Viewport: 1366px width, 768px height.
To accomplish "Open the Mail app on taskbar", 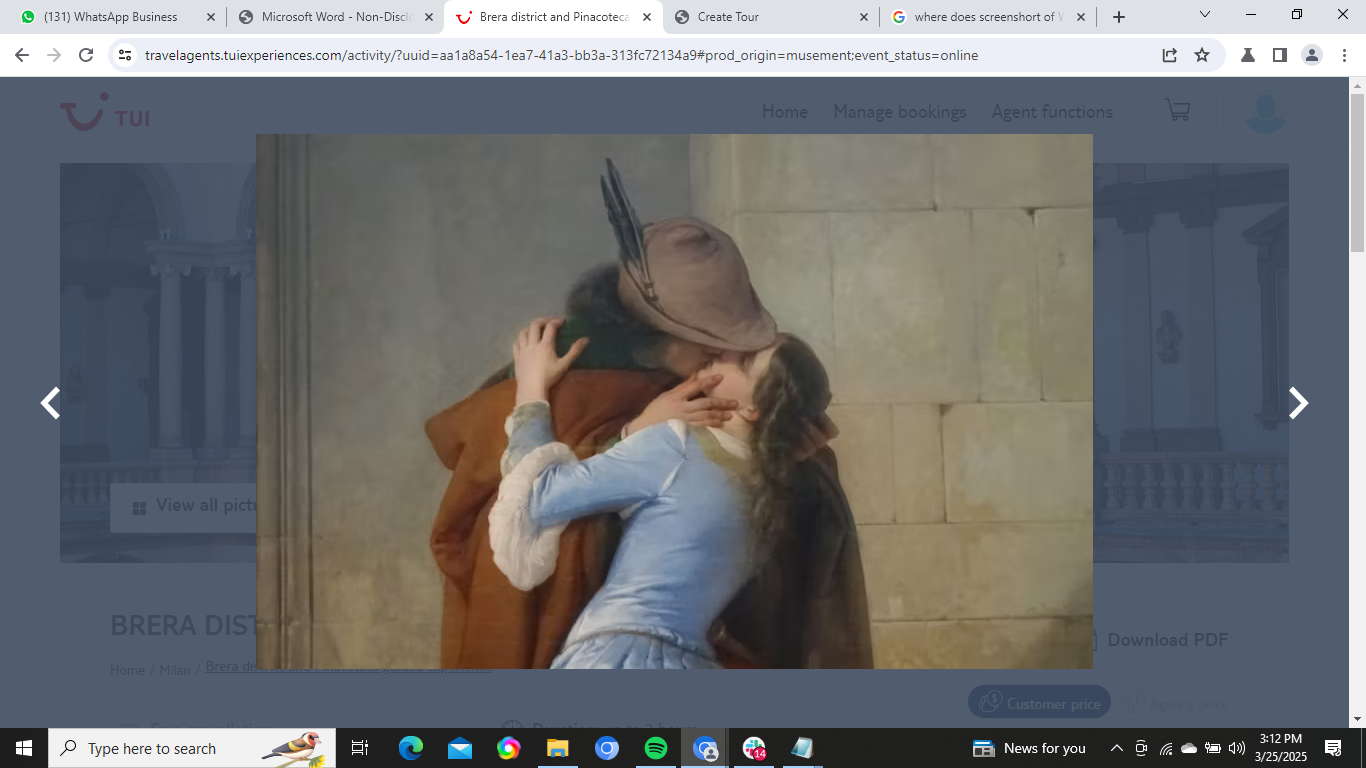I will [460, 748].
